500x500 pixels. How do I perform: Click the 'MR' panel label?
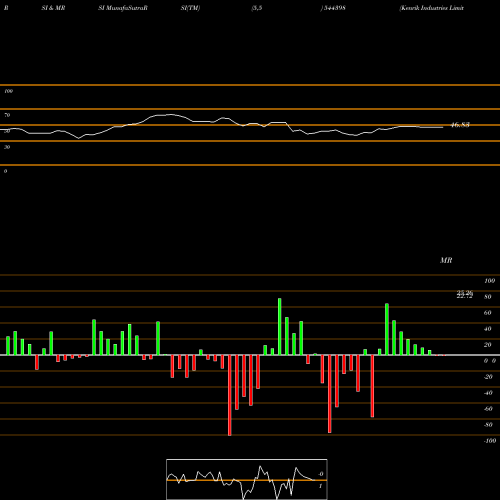click(x=446, y=260)
